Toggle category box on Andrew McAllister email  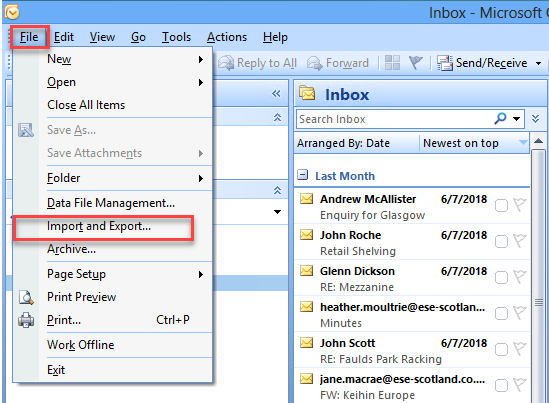[501, 206]
